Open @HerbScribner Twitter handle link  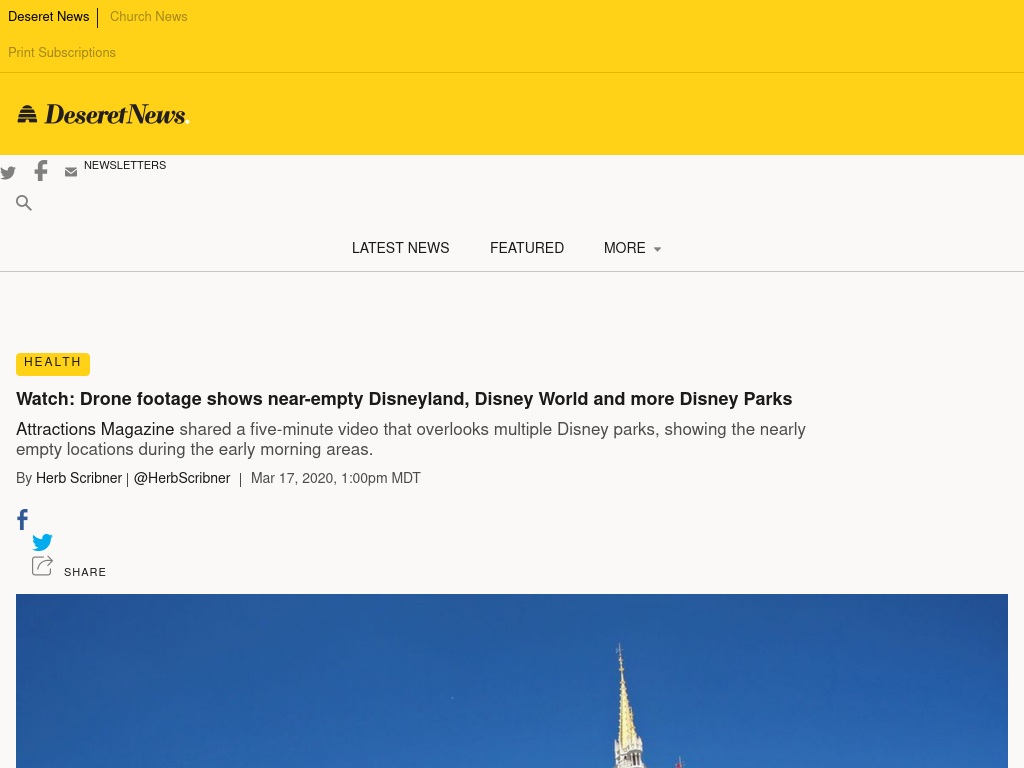[x=182, y=478]
